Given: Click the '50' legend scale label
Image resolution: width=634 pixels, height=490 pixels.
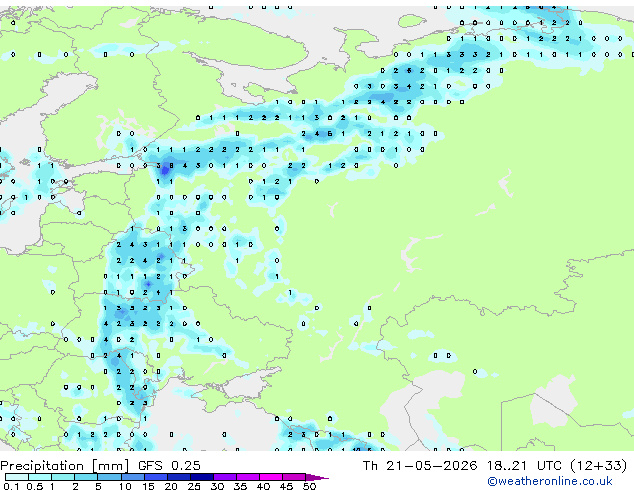Looking at the screenshot, I should tap(309, 486).
